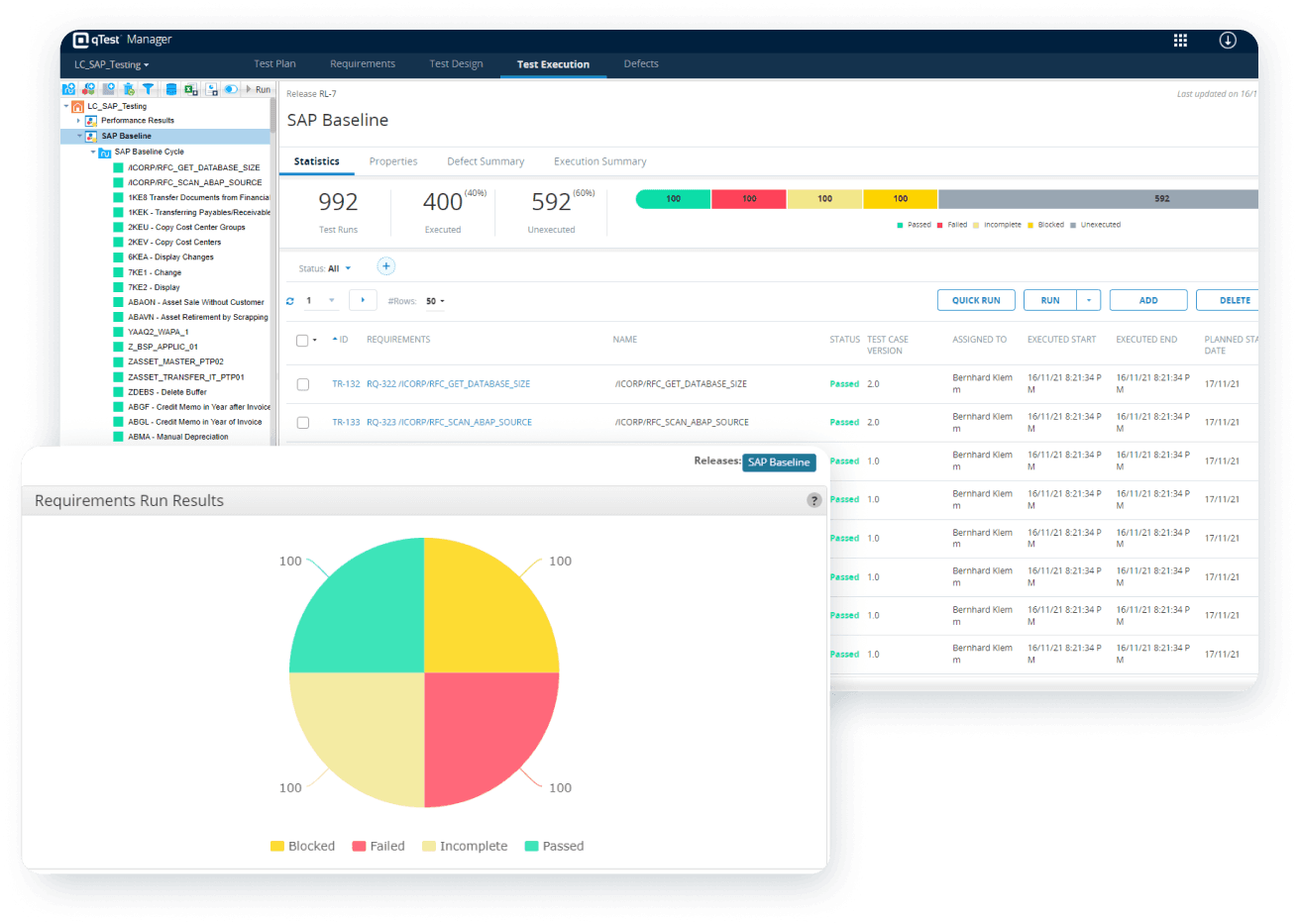Image resolution: width=1299 pixels, height=924 pixels.
Task: Click the add filter plus icon
Action: click(386, 266)
